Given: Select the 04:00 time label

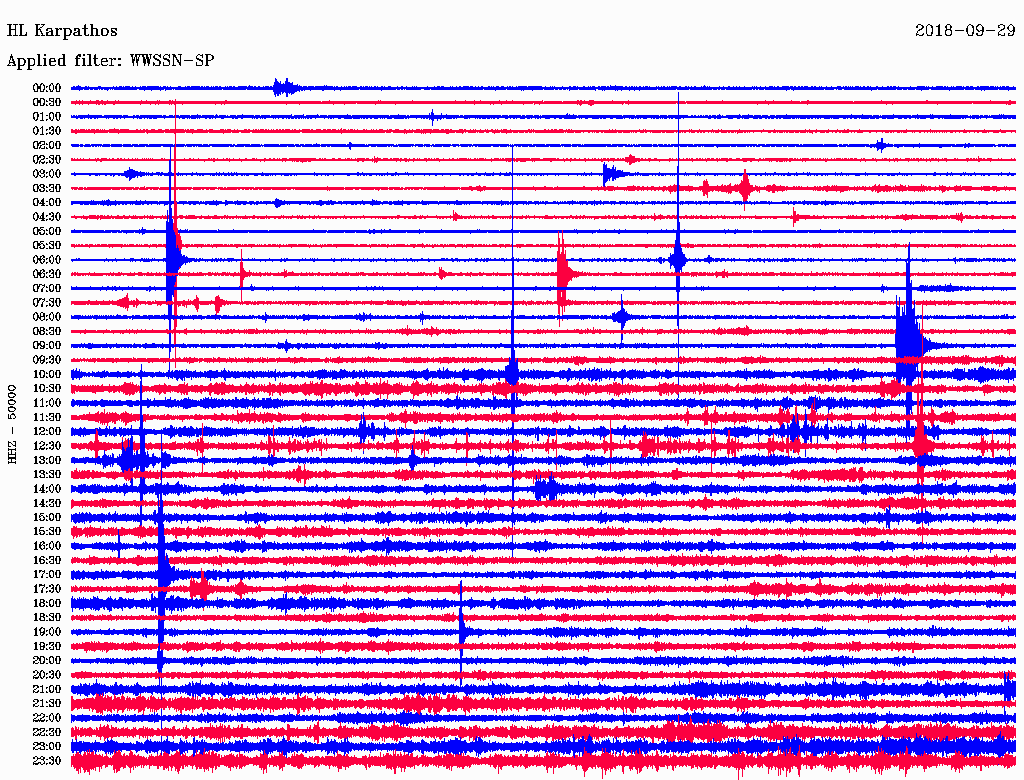Looking at the screenshot, I should coord(47,203).
